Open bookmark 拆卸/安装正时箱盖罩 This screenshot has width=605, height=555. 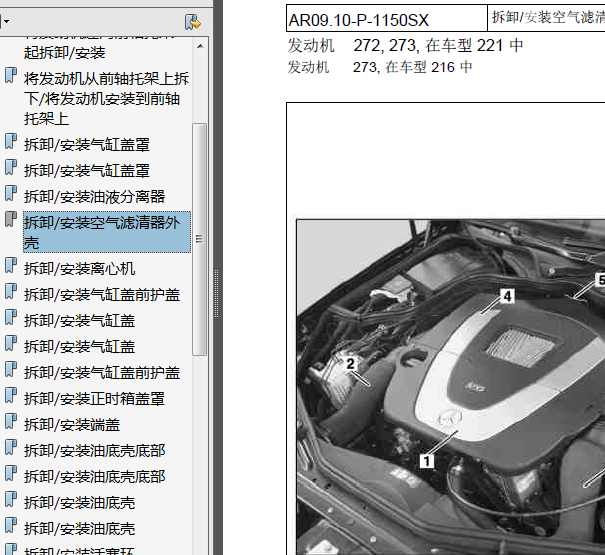pos(95,399)
